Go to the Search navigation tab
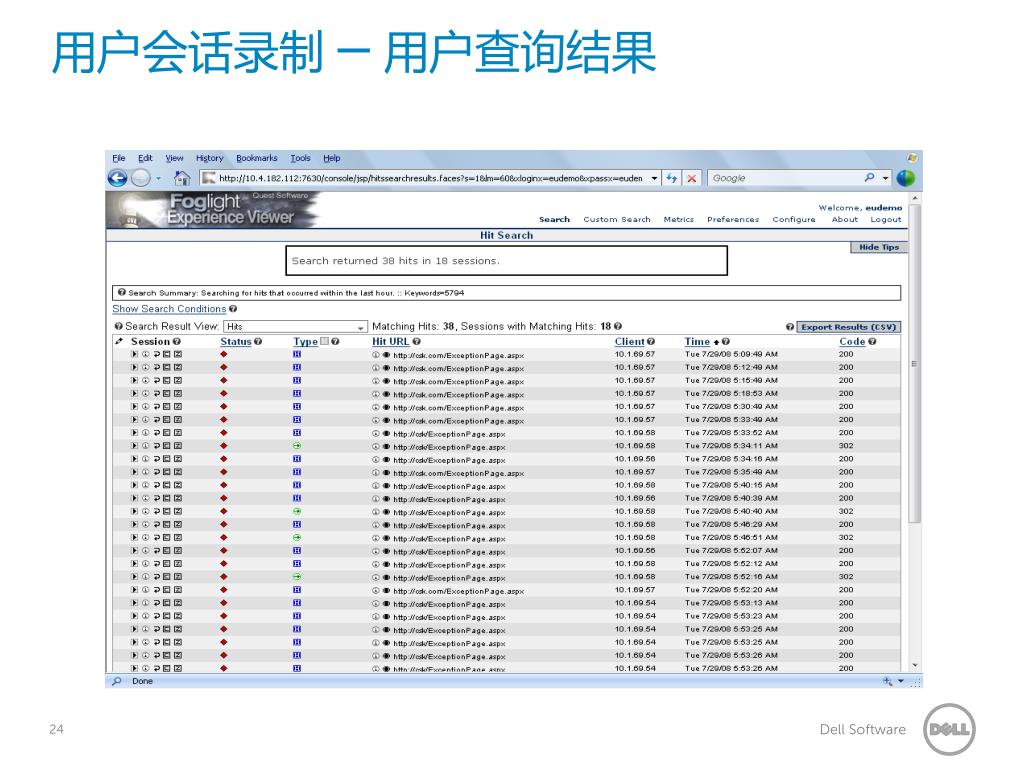This screenshot has width=1024, height=768. coord(554,219)
